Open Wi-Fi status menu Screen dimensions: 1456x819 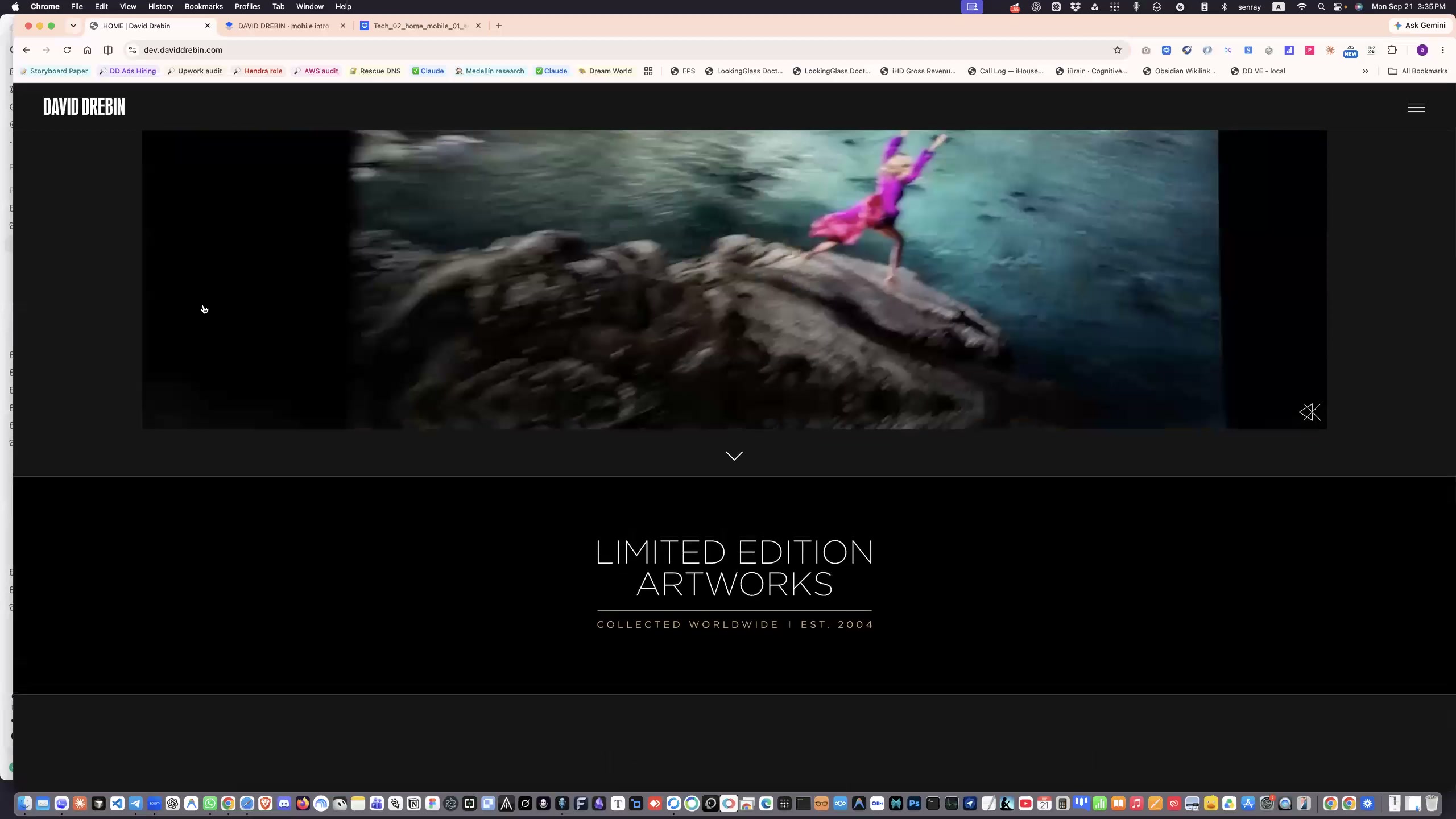pos(1301,7)
